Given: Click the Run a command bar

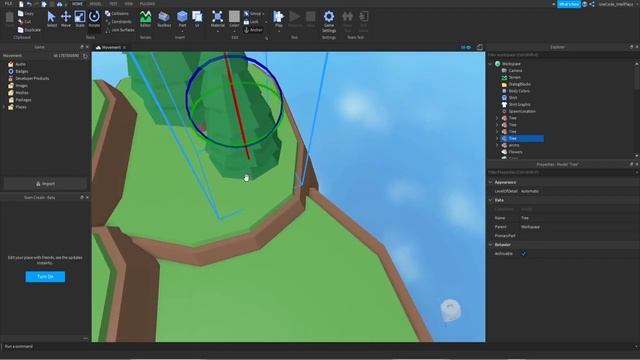Looking at the screenshot, I should (x=318, y=347).
